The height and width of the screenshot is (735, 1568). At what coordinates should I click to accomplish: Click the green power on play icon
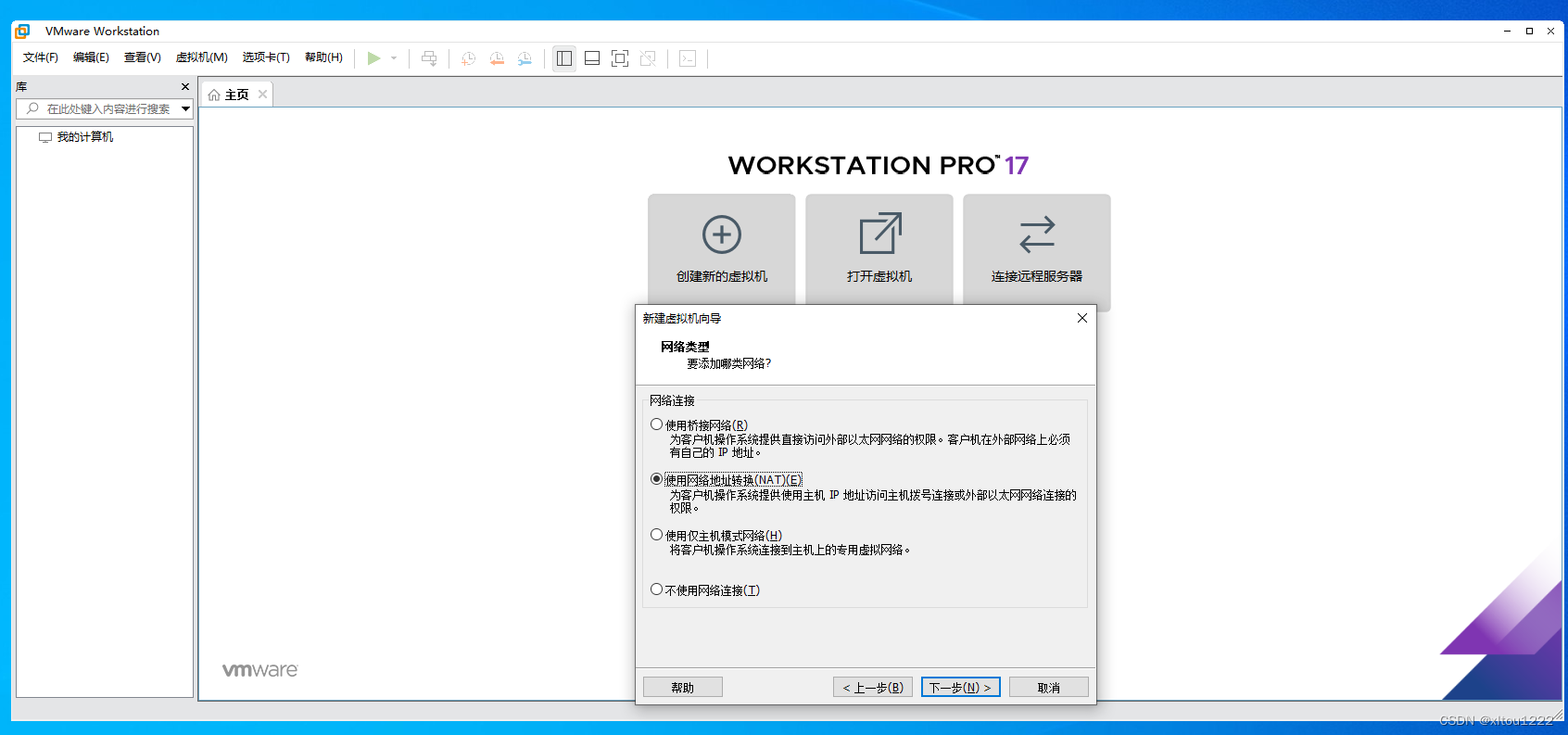click(x=373, y=58)
